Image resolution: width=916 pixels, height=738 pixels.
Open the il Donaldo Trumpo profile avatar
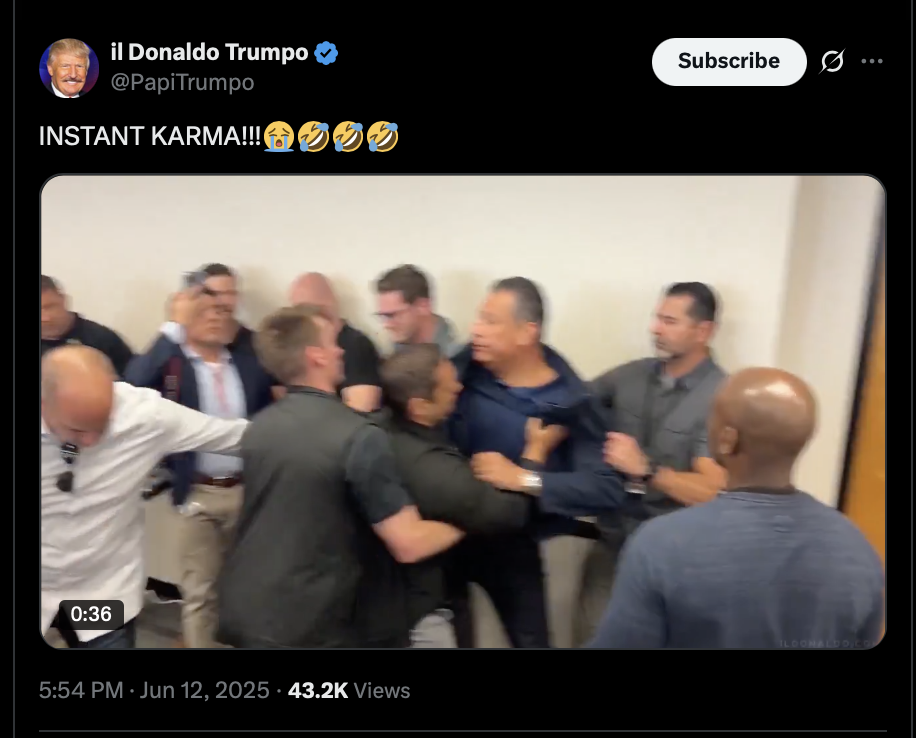pos(69,68)
